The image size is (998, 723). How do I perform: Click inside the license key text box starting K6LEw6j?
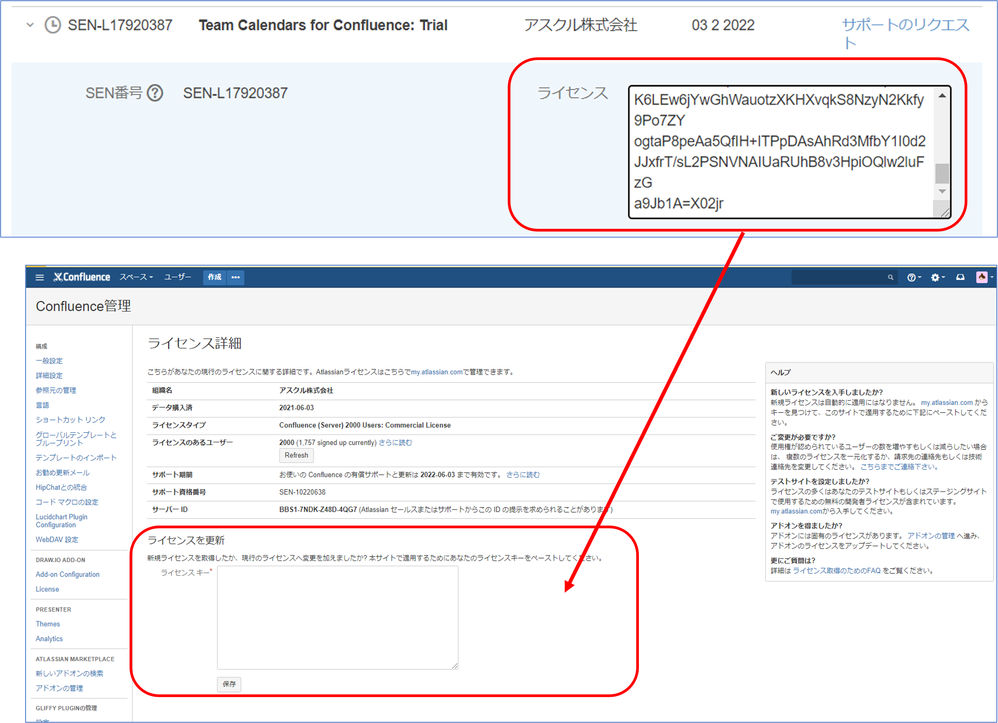click(x=780, y=151)
